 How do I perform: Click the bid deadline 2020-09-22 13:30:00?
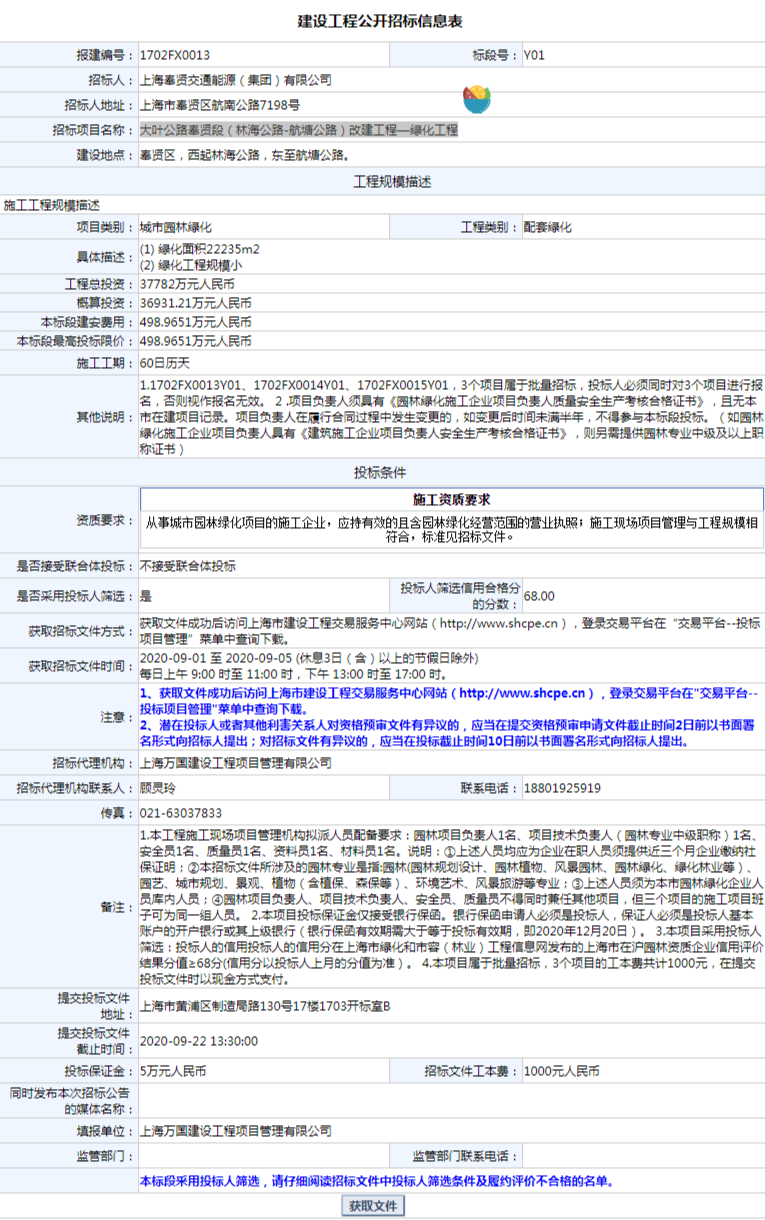point(198,1041)
